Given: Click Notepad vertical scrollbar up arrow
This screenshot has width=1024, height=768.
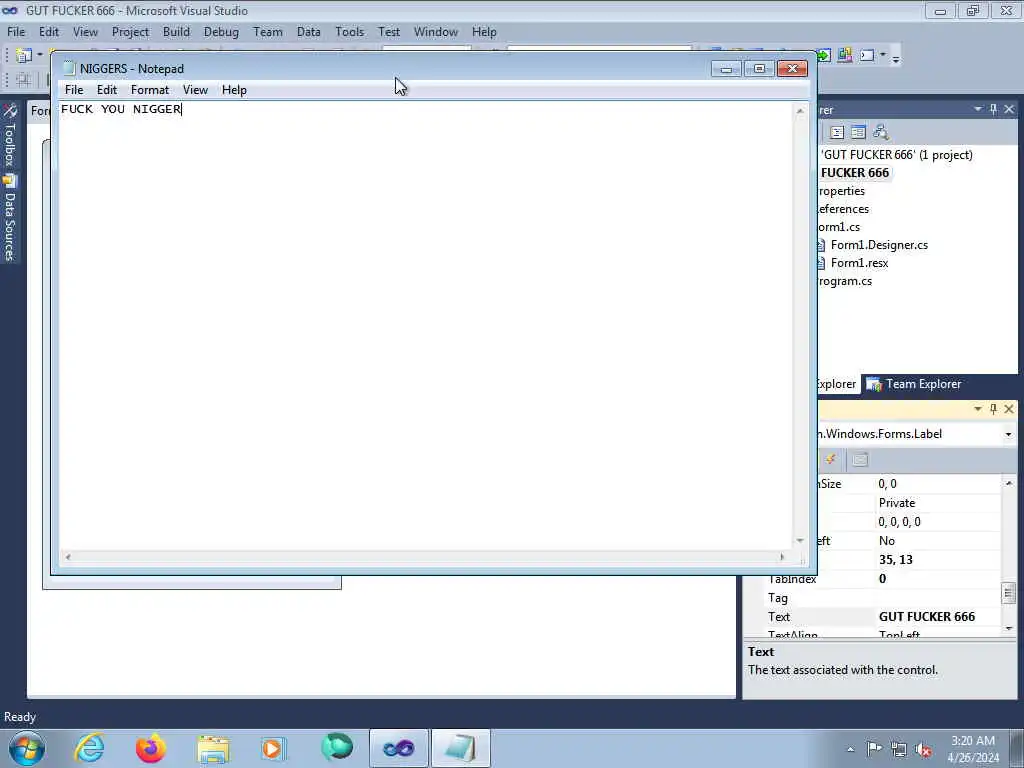Looking at the screenshot, I should pyautogui.click(x=800, y=111).
